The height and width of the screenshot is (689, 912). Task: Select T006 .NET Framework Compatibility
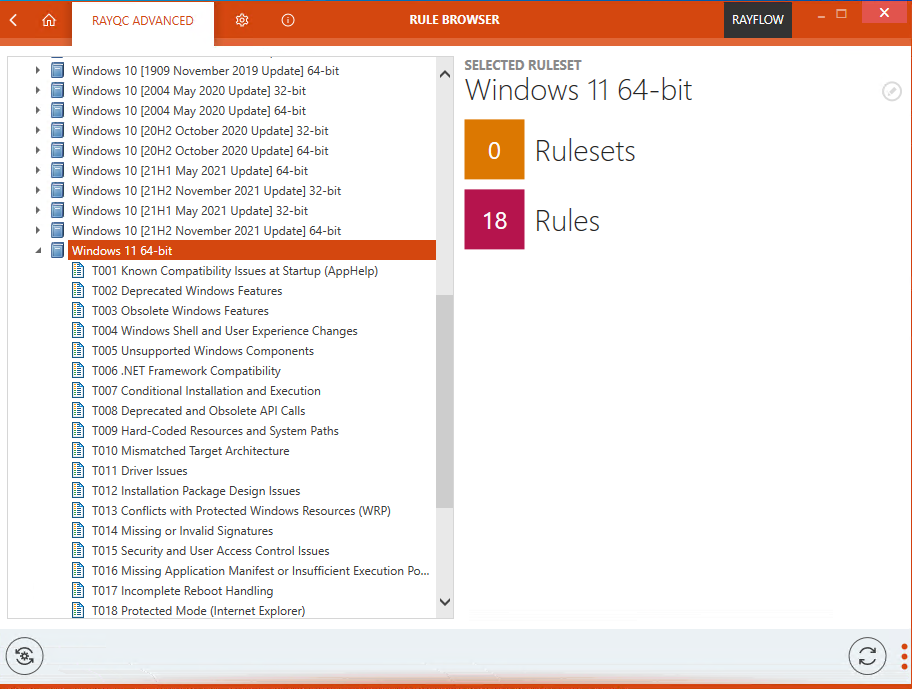186,371
